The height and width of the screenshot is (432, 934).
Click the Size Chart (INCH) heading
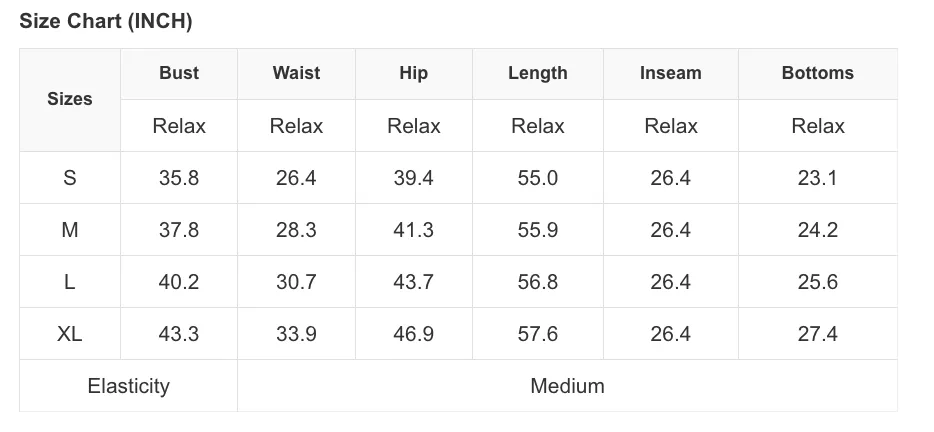[105, 21]
